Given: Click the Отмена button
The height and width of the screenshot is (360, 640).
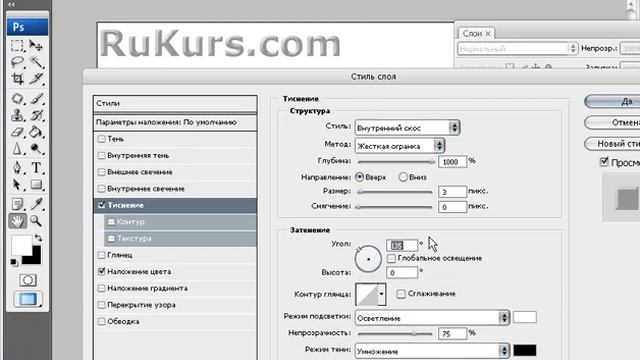Looking at the screenshot, I should coord(612,122).
